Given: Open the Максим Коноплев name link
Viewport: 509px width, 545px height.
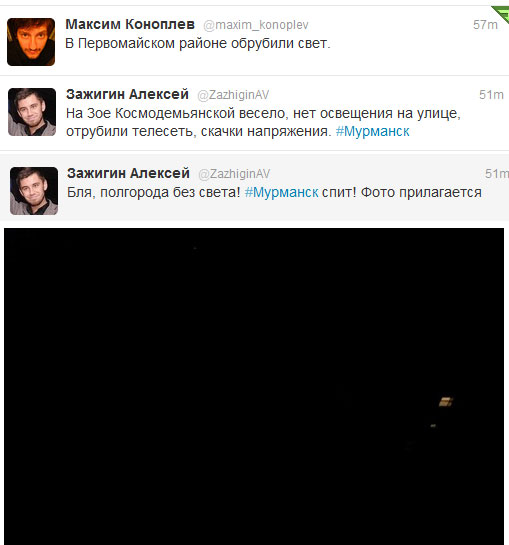Looking at the screenshot, I should pyautogui.click(x=130, y=24).
